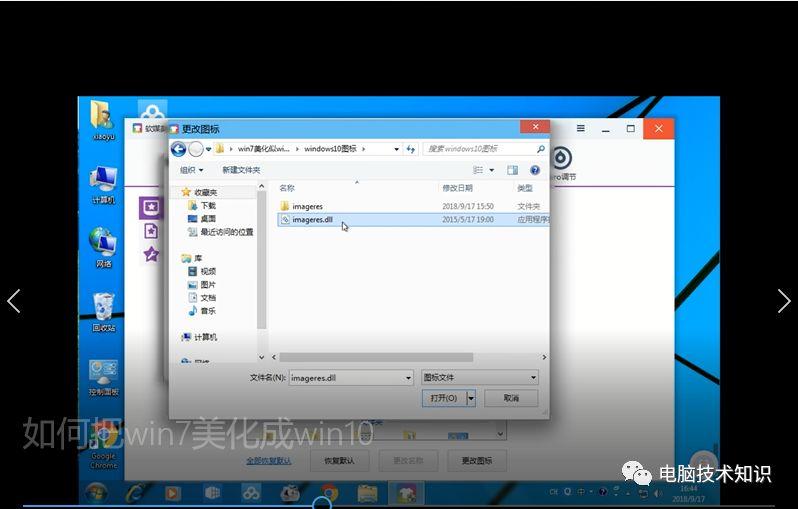The width and height of the screenshot is (798, 509).
Task: Select the 'win7美化成wi...' breadcrumb segment
Action: (263, 149)
